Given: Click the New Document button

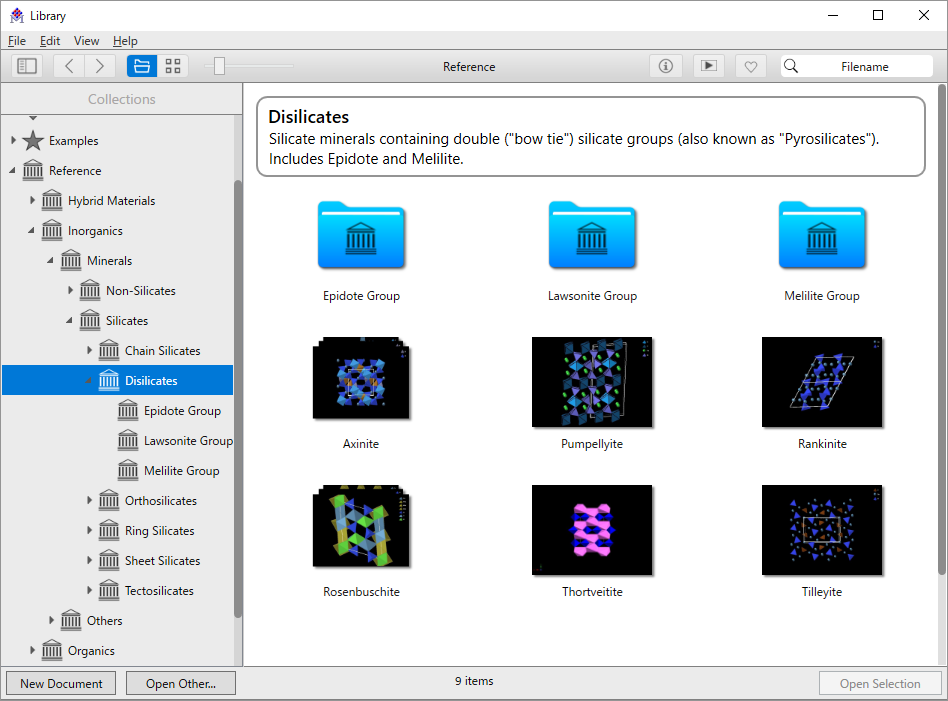Looking at the screenshot, I should pos(61,683).
